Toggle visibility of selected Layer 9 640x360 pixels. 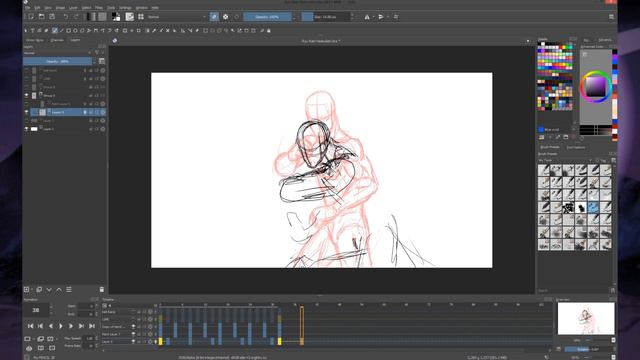pos(27,112)
